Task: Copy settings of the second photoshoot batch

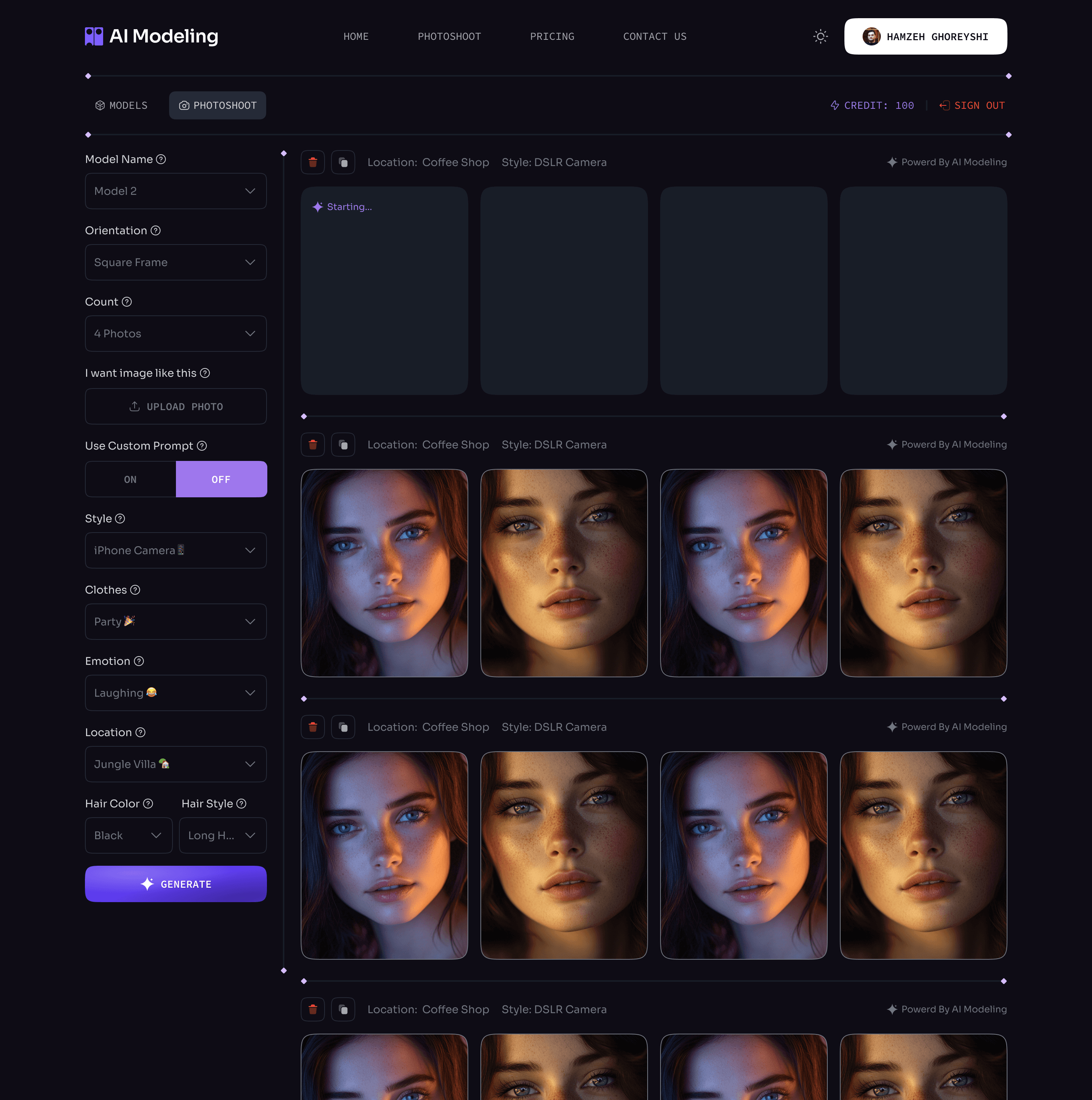Action: click(x=343, y=445)
